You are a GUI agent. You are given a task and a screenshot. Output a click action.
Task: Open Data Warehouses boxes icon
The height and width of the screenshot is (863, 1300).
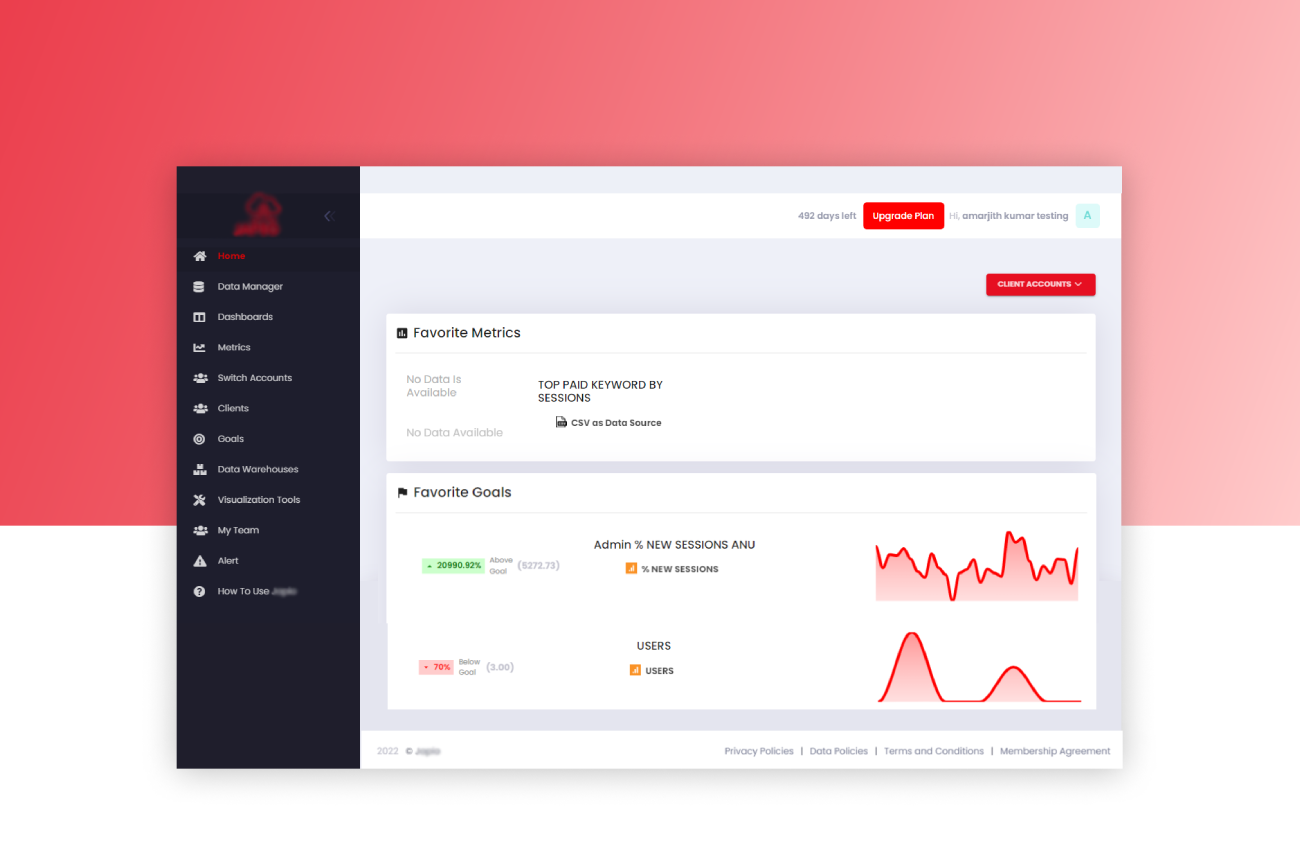pos(199,470)
